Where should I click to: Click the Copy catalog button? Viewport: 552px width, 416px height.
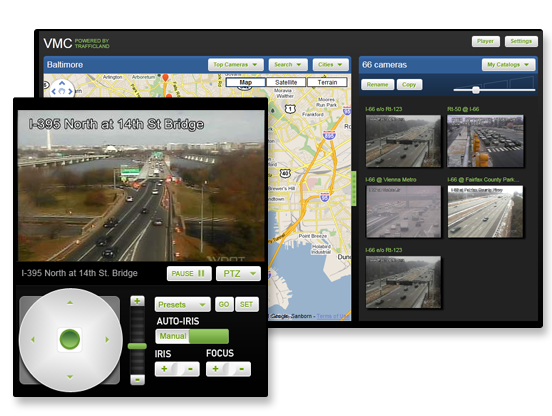[x=409, y=84]
